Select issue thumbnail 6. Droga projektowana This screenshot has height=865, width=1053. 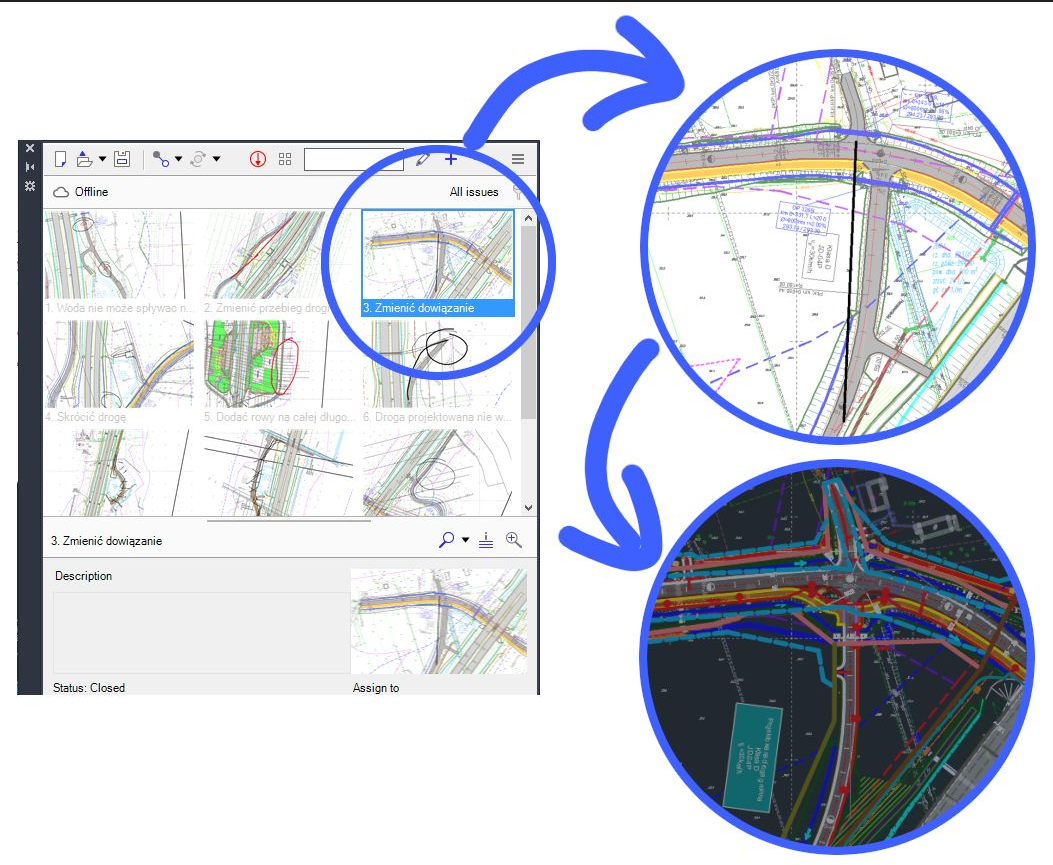pos(438,371)
